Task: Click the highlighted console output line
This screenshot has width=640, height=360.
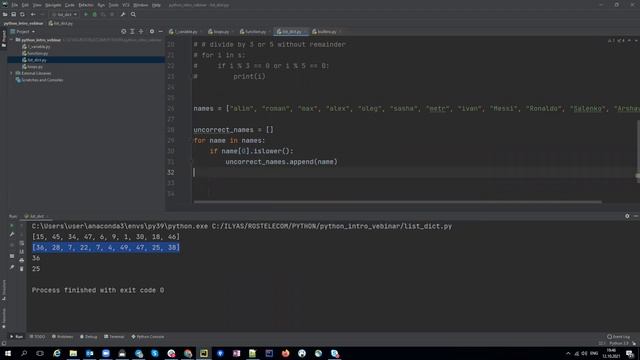Action: coord(106,247)
